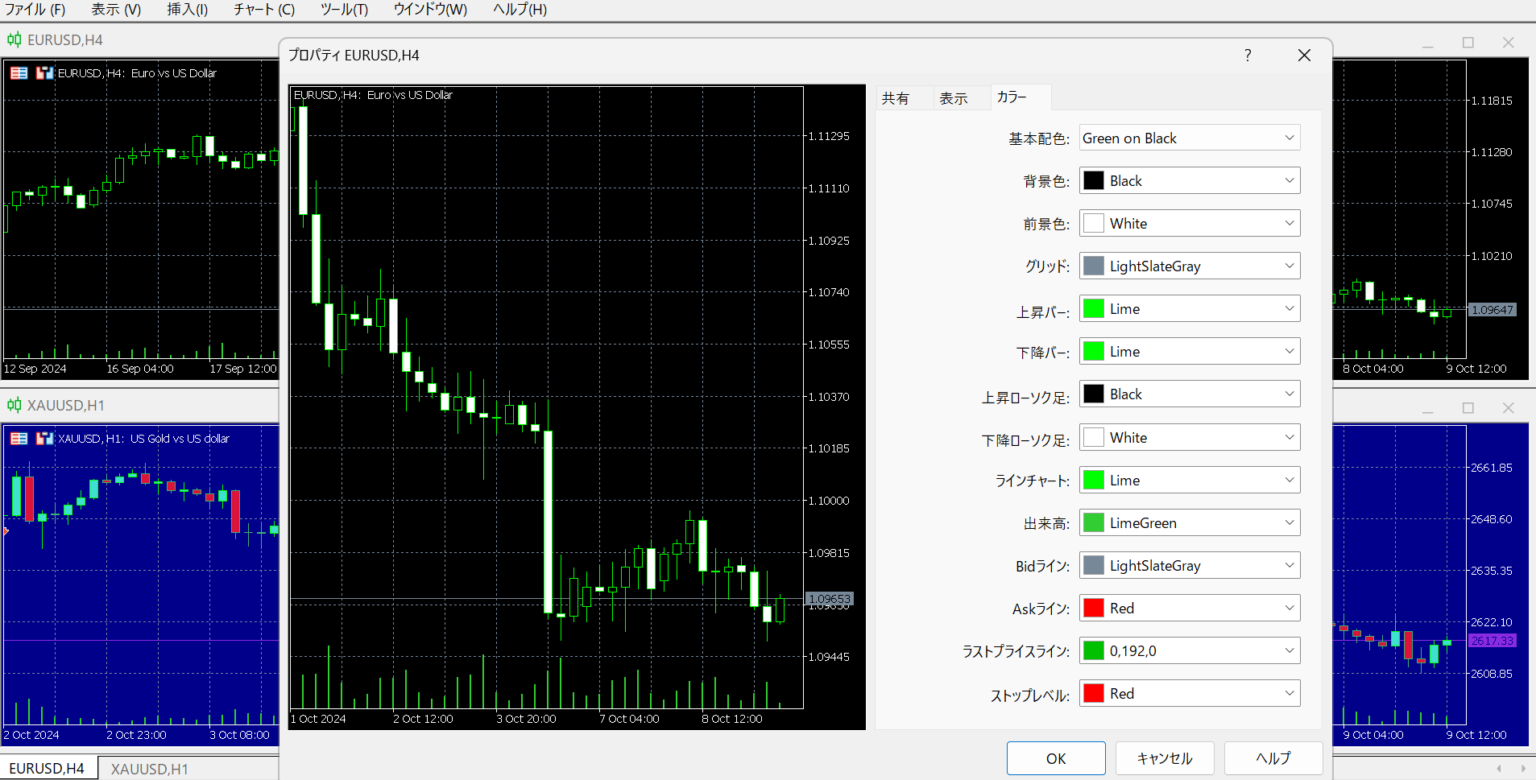1536x780 pixels.
Task: Switch to the 共有 tab
Action: pos(895,98)
